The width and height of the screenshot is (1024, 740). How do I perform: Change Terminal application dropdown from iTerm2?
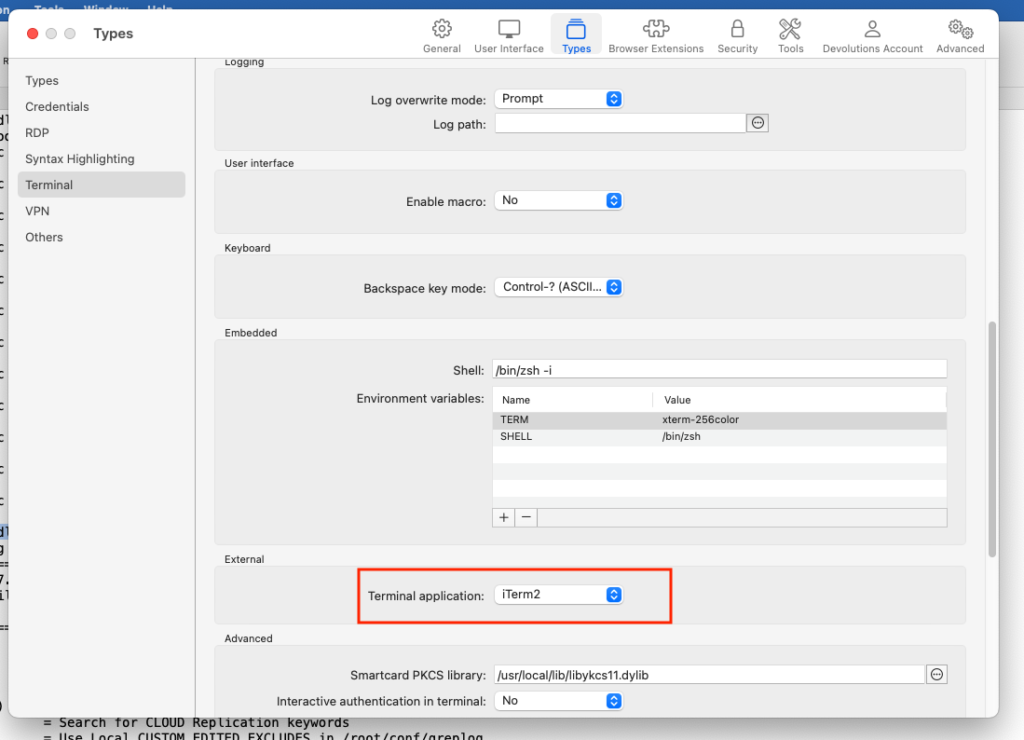coord(559,595)
